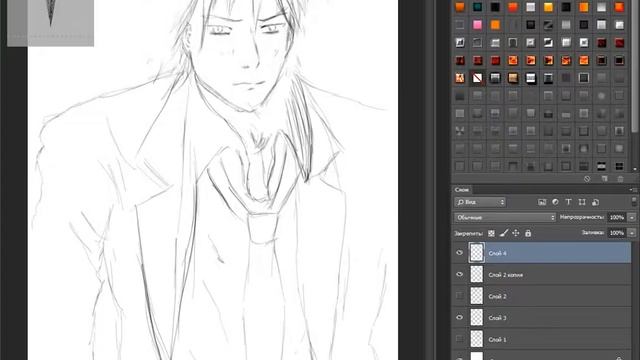
Task: Lock image pixels brush icon
Action: (x=504, y=233)
